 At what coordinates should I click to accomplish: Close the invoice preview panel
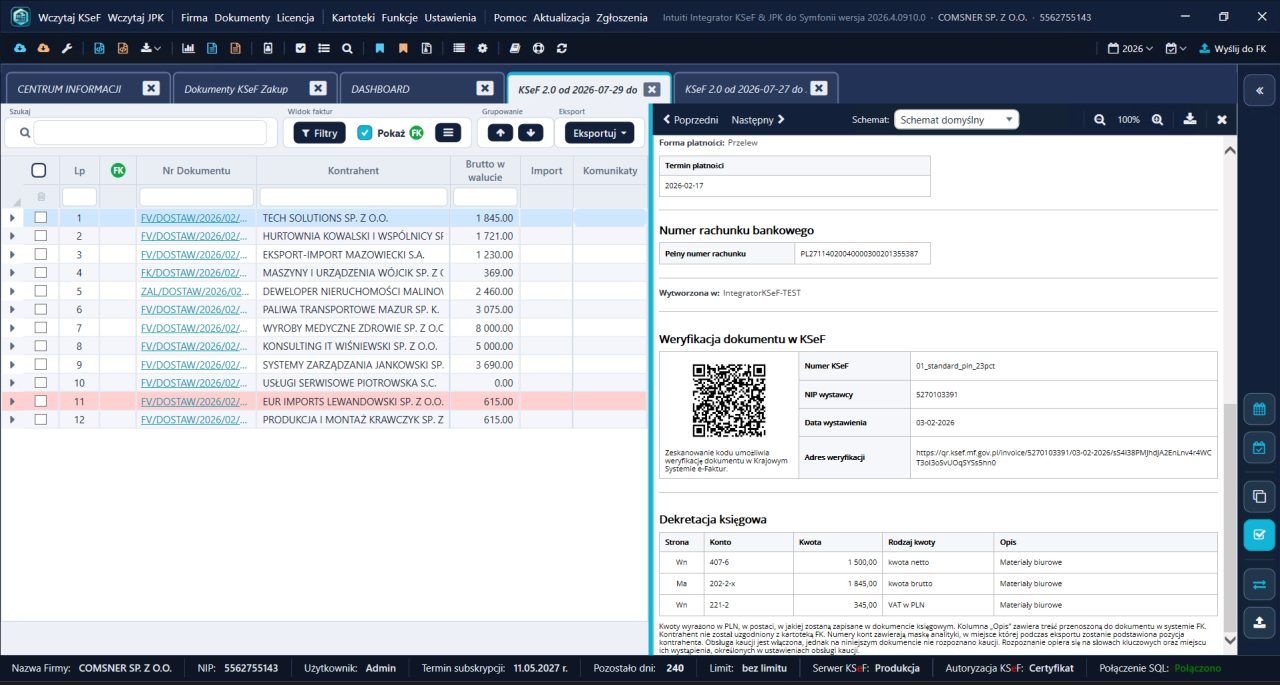coord(1222,120)
